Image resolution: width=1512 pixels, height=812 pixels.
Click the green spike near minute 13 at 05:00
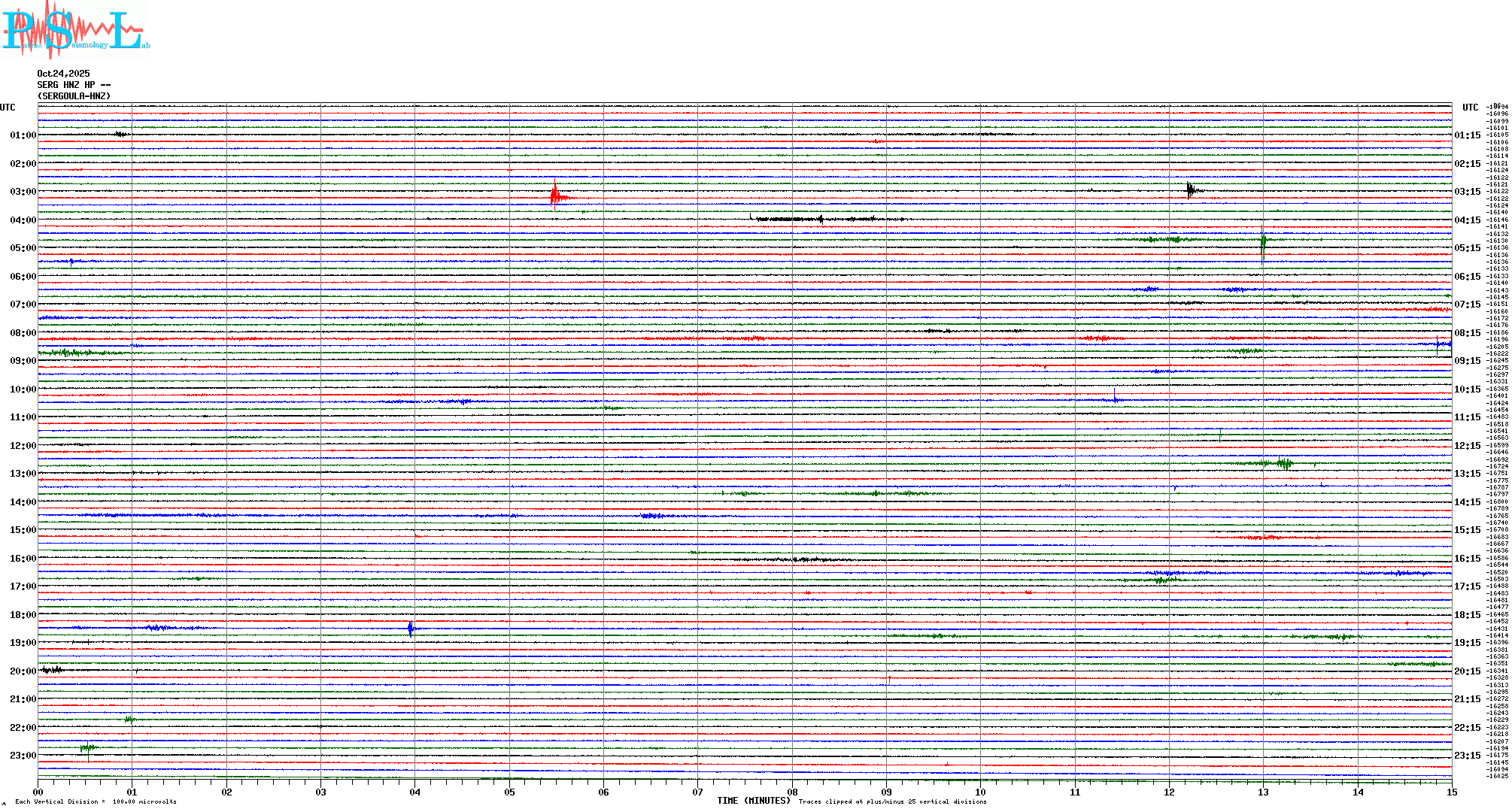[x=1263, y=241]
